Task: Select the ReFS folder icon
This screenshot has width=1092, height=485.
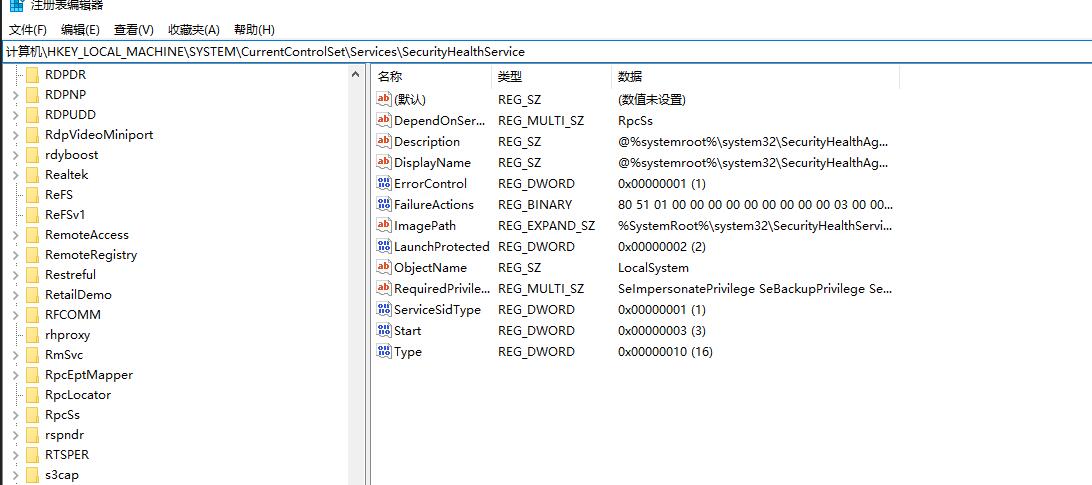Action: coord(32,194)
